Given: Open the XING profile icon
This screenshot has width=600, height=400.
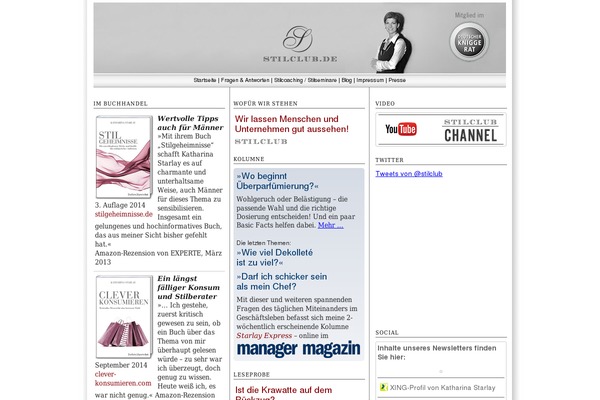Looking at the screenshot, I should [383, 387].
